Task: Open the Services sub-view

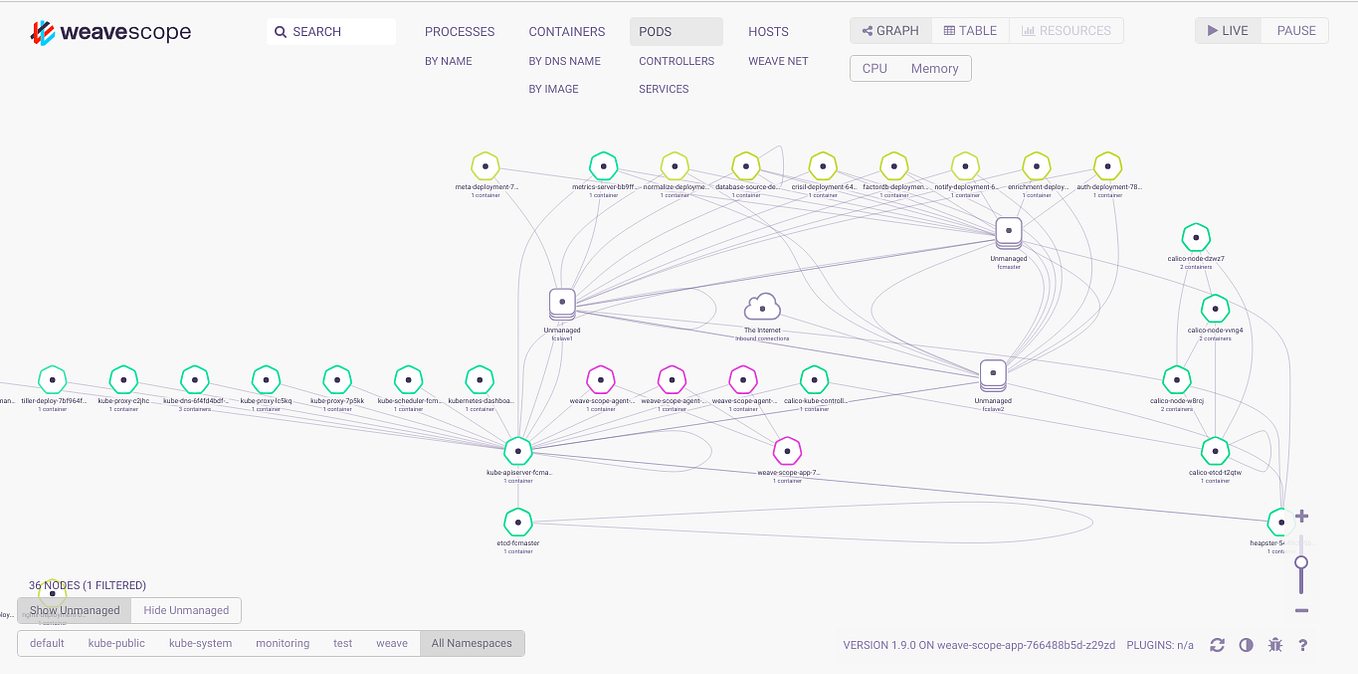Action: [x=664, y=89]
